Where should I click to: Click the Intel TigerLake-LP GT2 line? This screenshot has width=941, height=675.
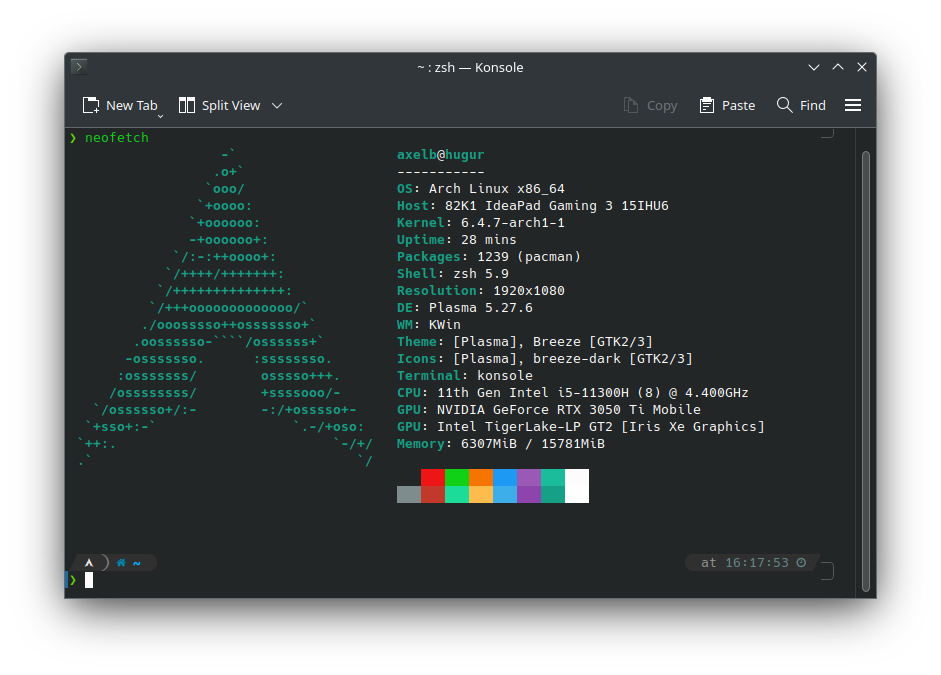(581, 427)
